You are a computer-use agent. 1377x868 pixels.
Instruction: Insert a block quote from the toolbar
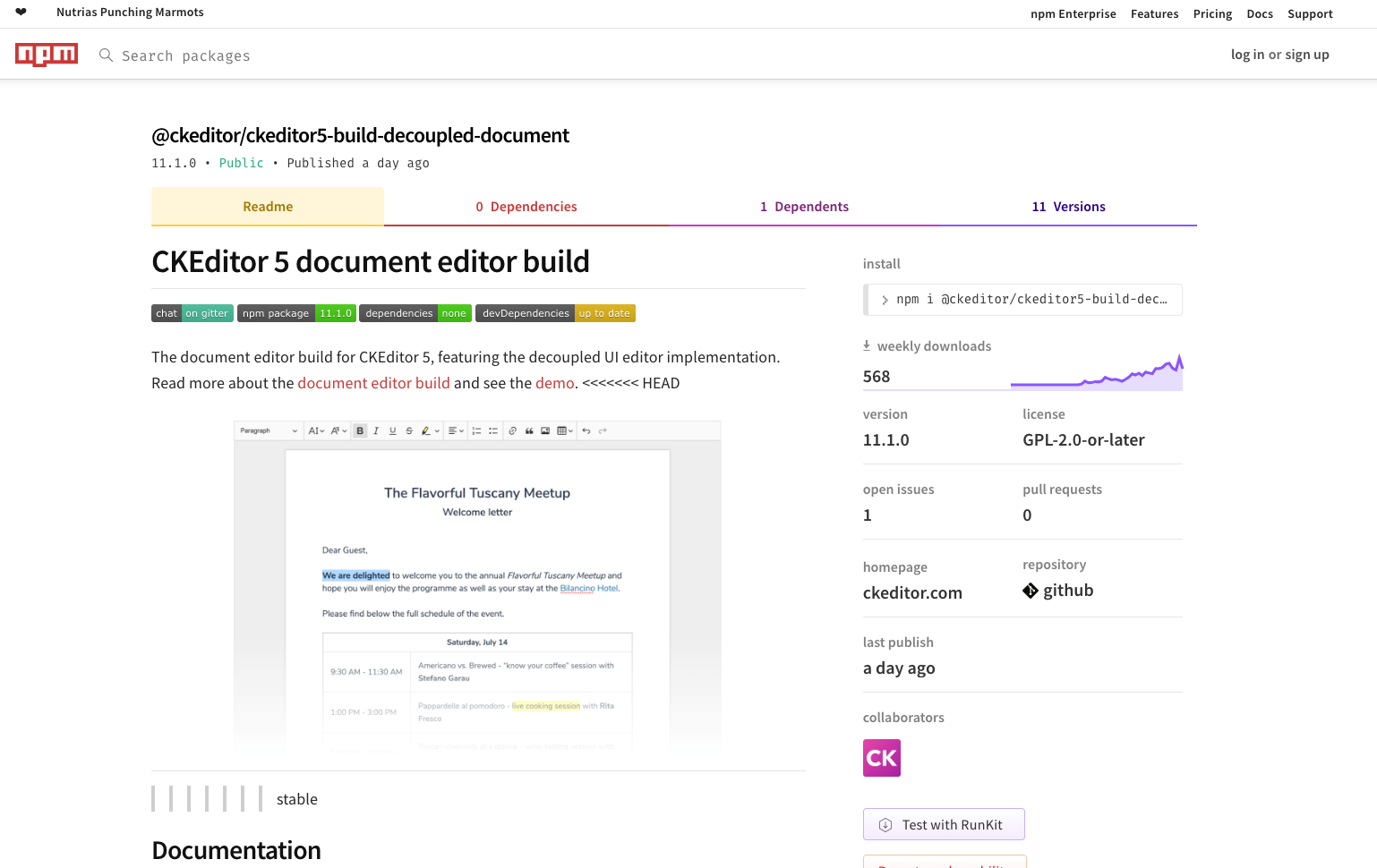point(528,430)
